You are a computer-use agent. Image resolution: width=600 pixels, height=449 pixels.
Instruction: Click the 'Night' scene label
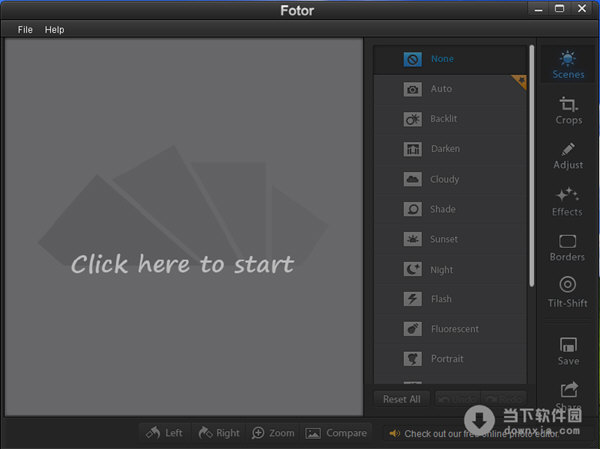click(442, 270)
